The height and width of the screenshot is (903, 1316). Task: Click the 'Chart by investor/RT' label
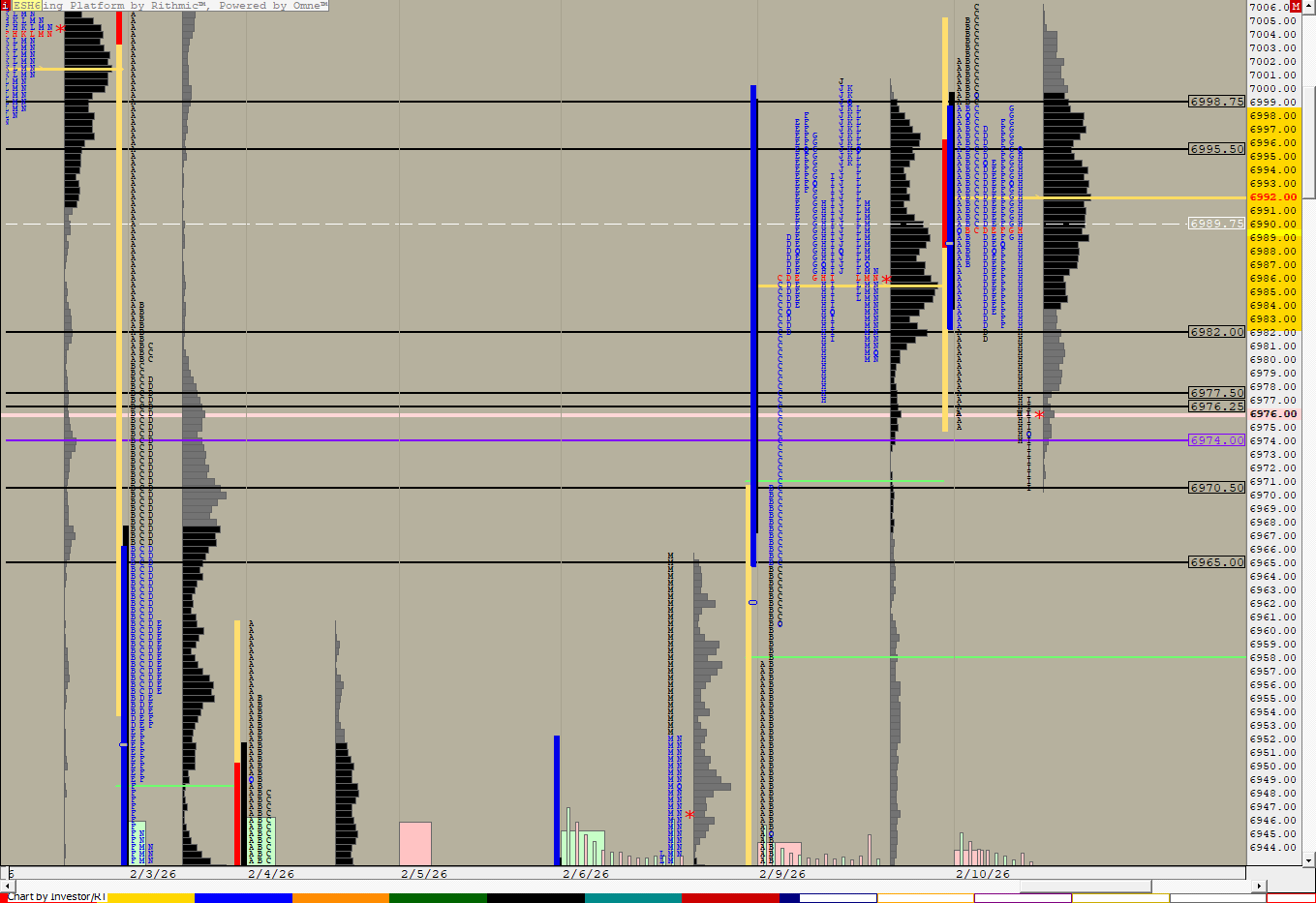point(56,897)
